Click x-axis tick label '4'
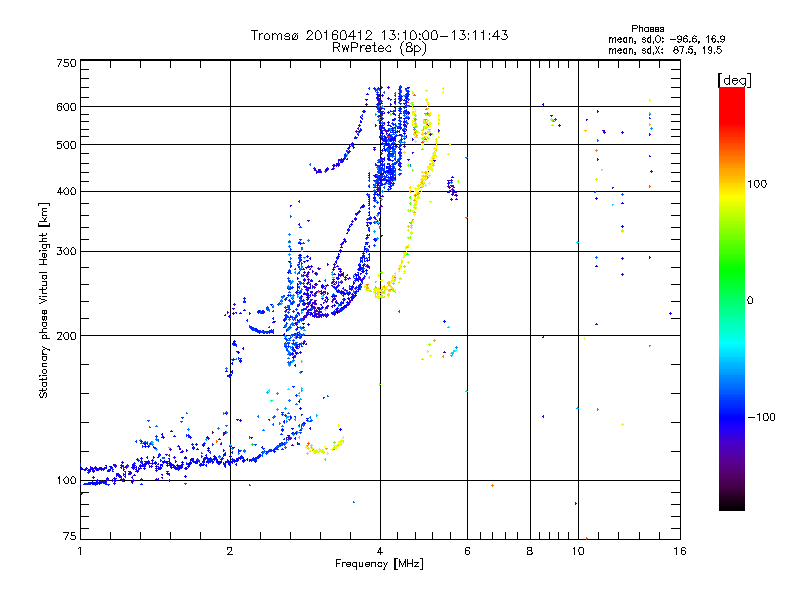 coord(380,551)
